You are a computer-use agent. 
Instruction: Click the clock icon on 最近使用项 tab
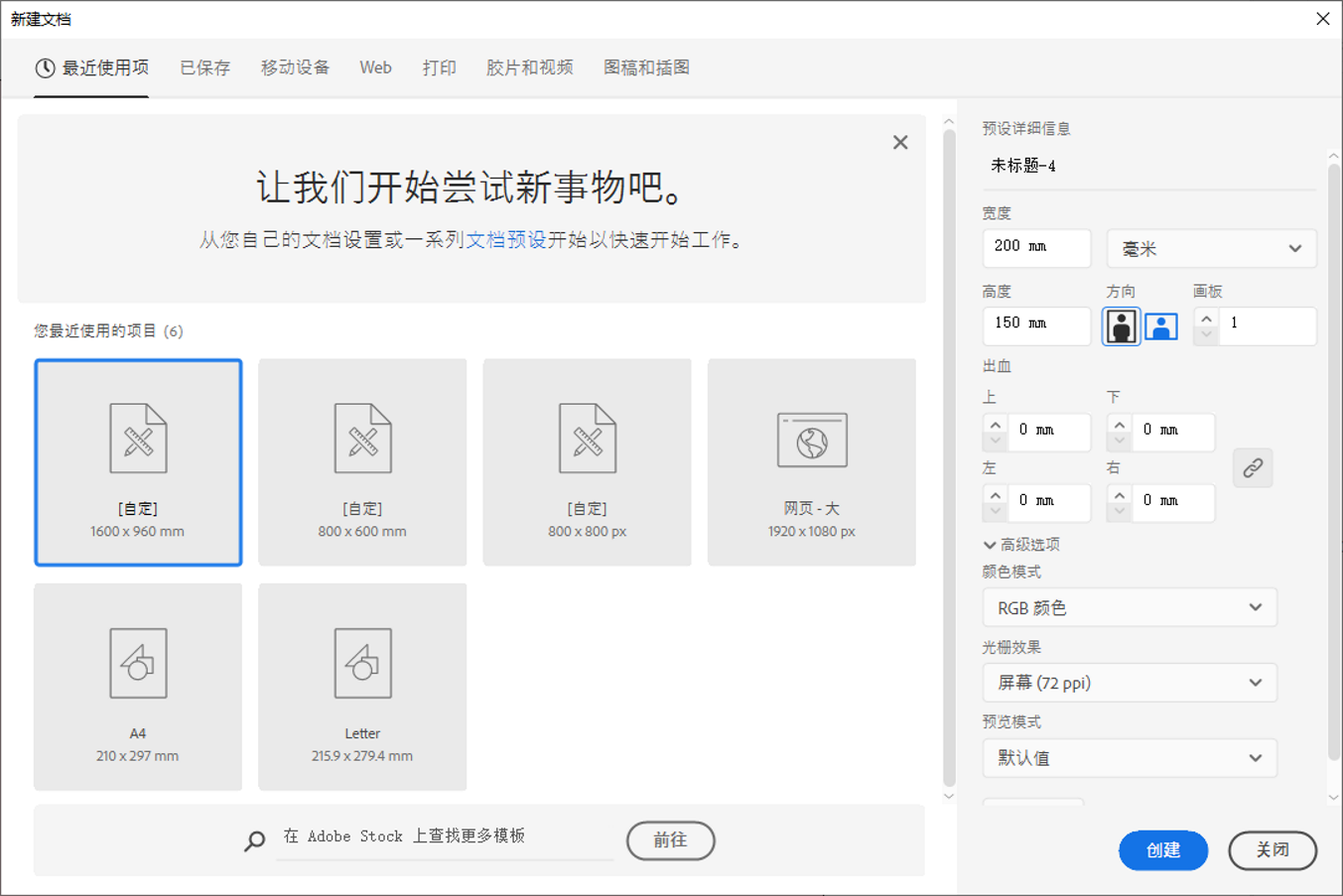click(45, 67)
